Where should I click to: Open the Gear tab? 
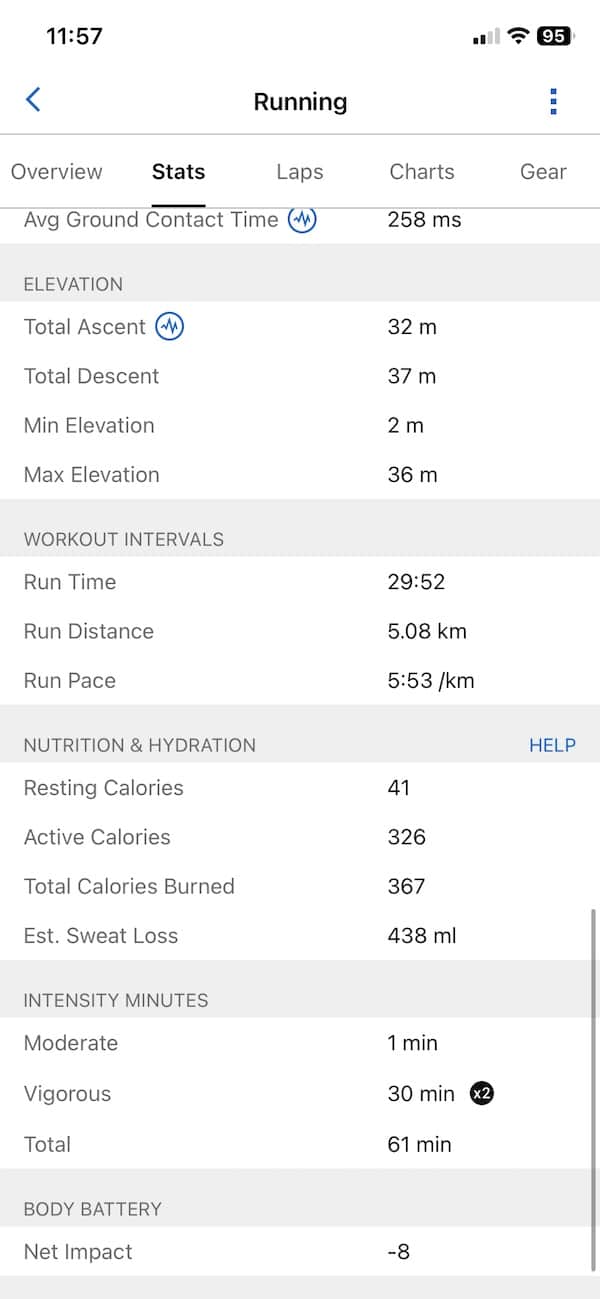543,172
